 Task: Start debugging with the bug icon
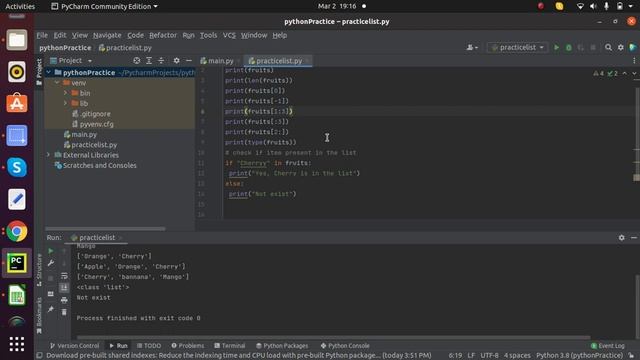pyautogui.click(x=569, y=48)
